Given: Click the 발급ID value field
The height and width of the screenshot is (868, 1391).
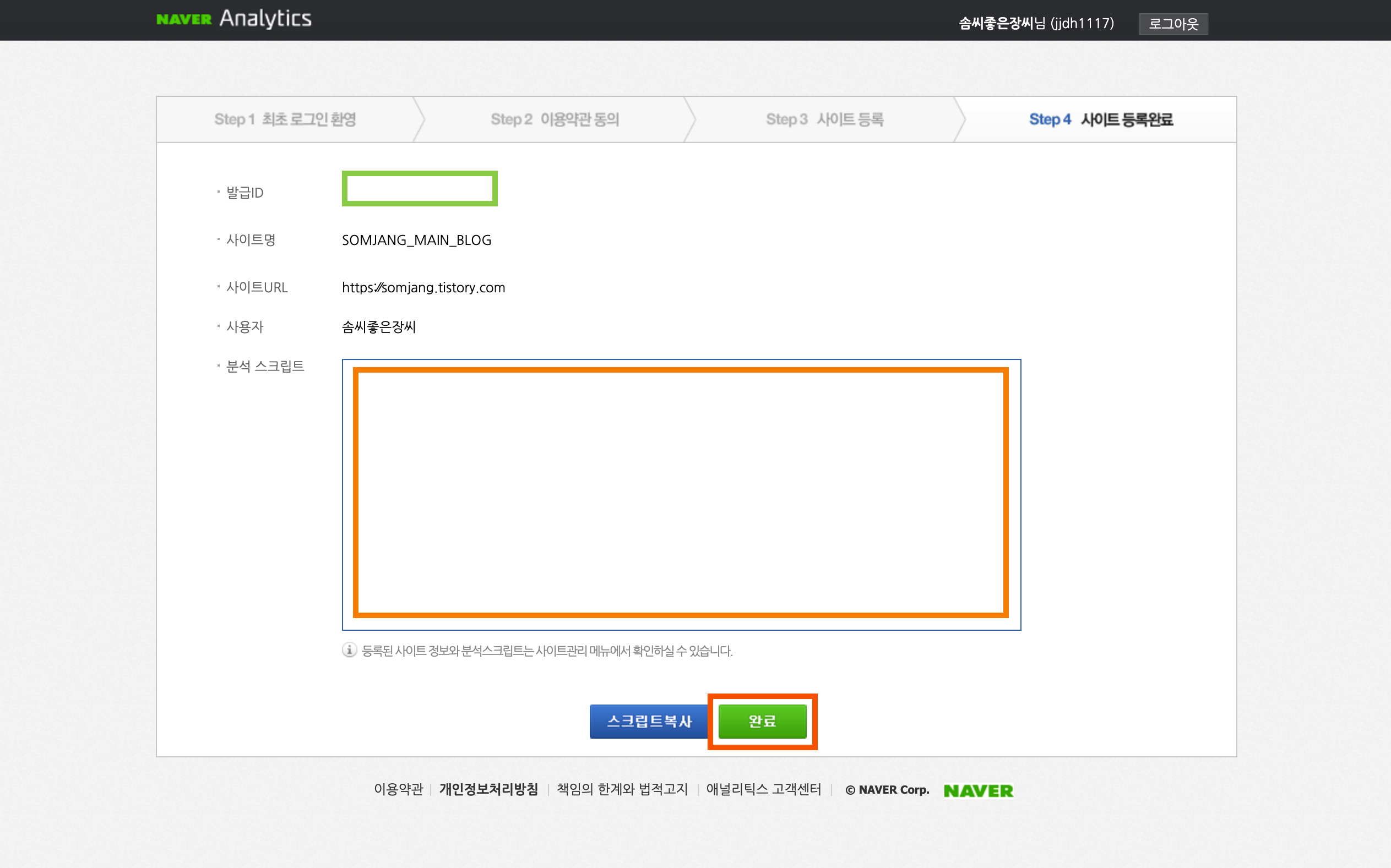Looking at the screenshot, I should tap(420, 188).
